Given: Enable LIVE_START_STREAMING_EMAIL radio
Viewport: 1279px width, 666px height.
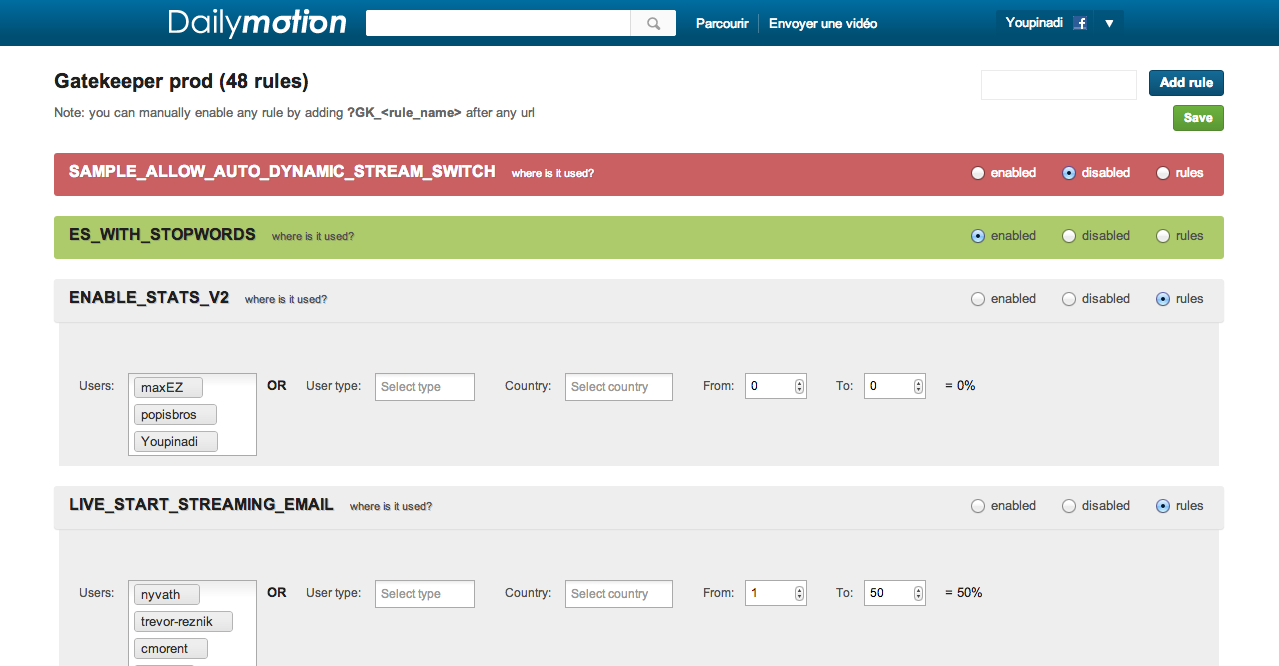Looking at the screenshot, I should (978, 506).
